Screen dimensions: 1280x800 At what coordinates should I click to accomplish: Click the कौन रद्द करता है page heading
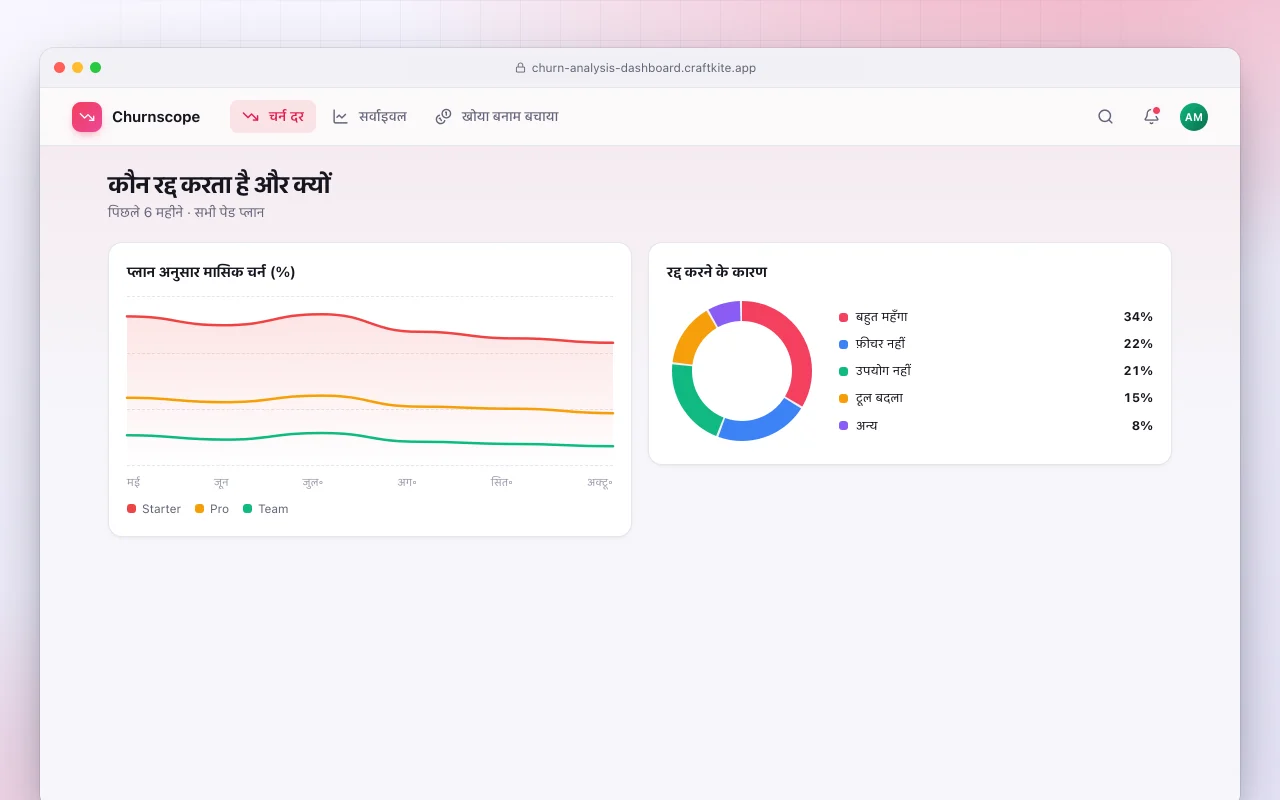219,184
